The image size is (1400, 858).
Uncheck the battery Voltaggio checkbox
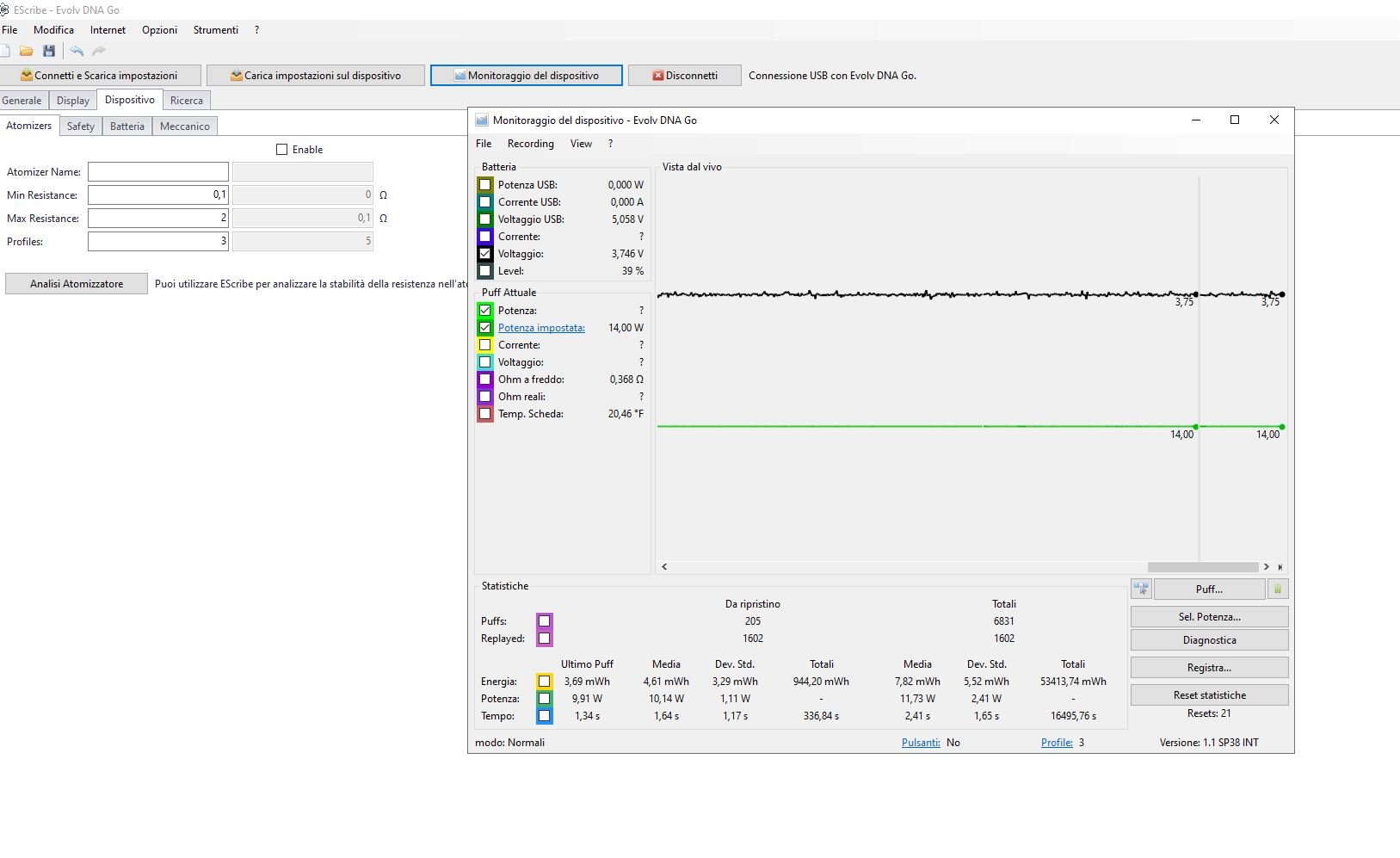click(485, 254)
